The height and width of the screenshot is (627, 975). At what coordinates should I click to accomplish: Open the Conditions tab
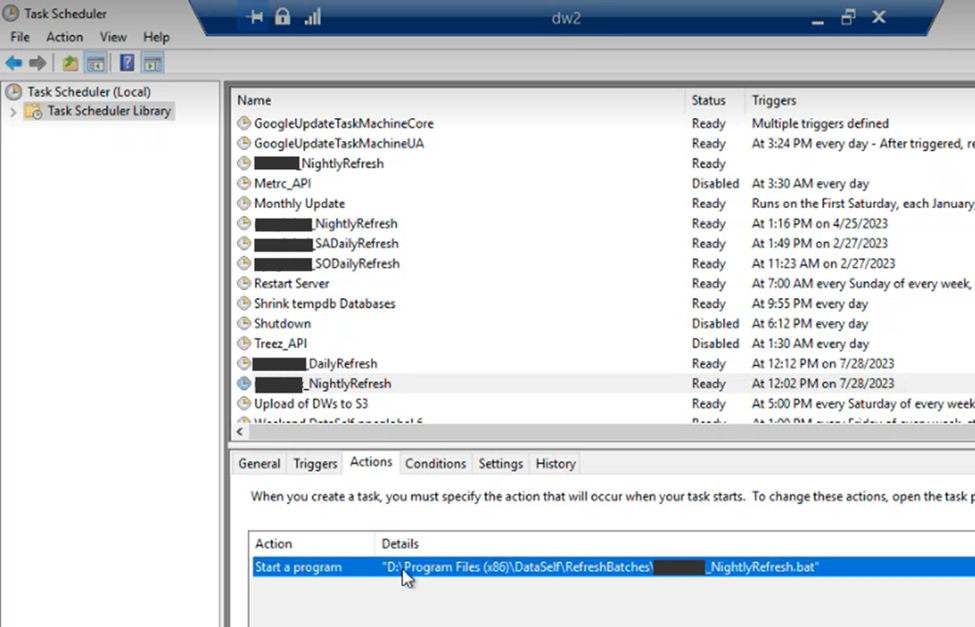(x=435, y=464)
